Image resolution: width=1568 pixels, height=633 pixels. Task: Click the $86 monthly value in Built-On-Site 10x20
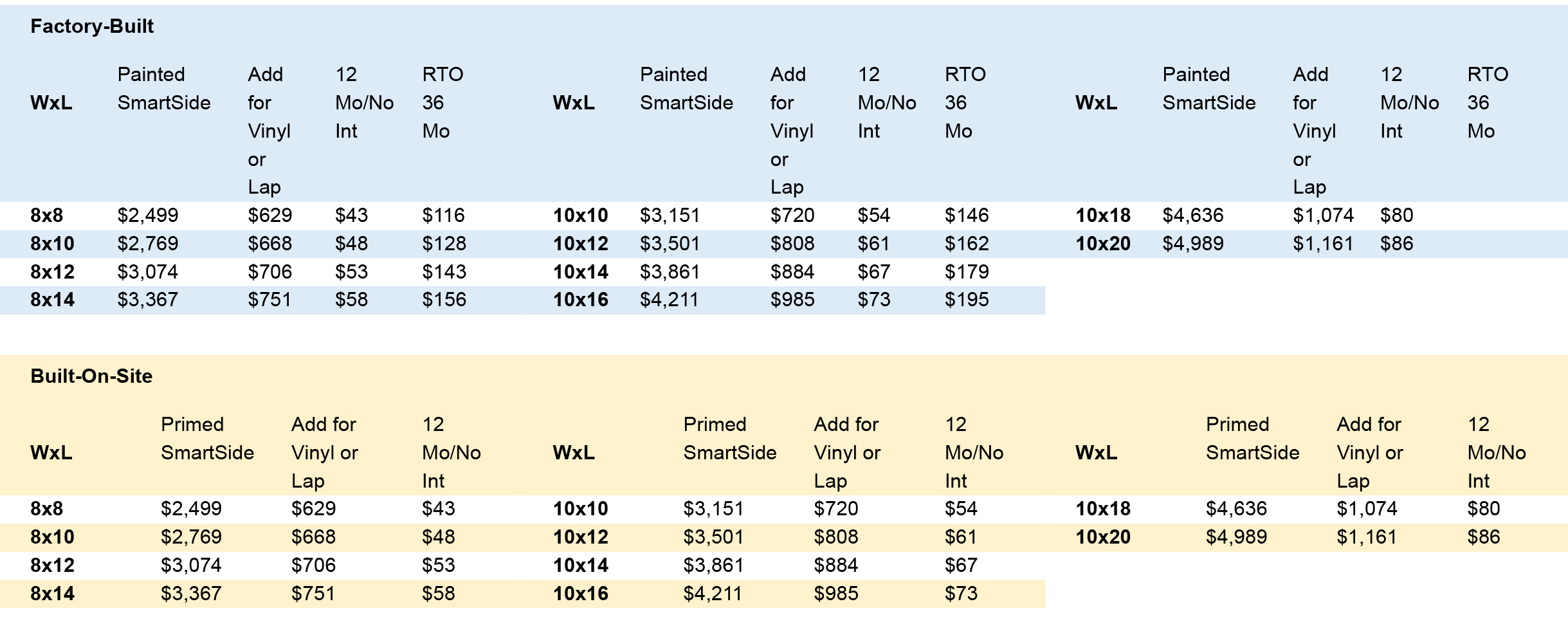coord(1484,537)
